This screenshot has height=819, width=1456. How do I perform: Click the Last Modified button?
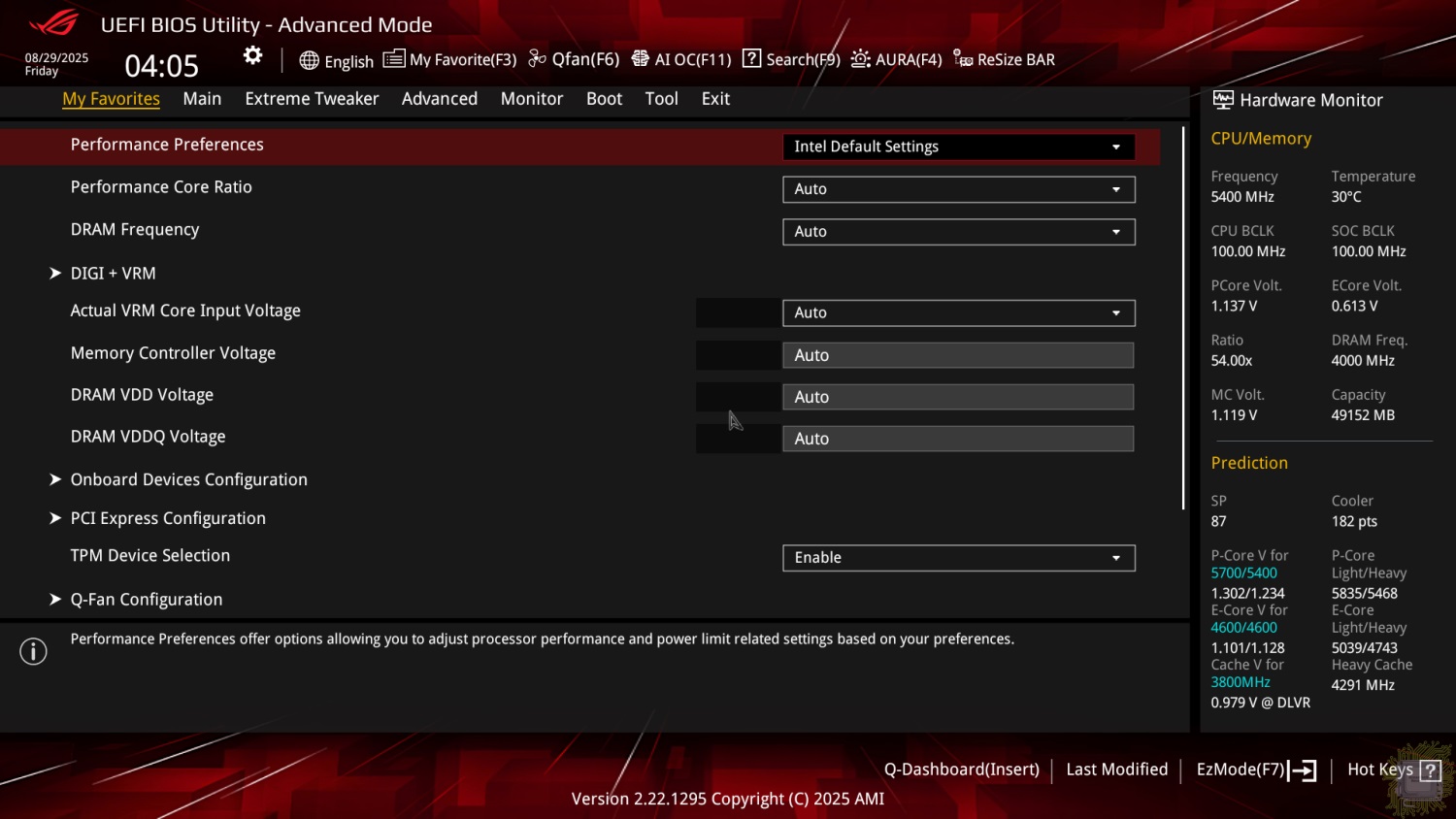click(1116, 770)
